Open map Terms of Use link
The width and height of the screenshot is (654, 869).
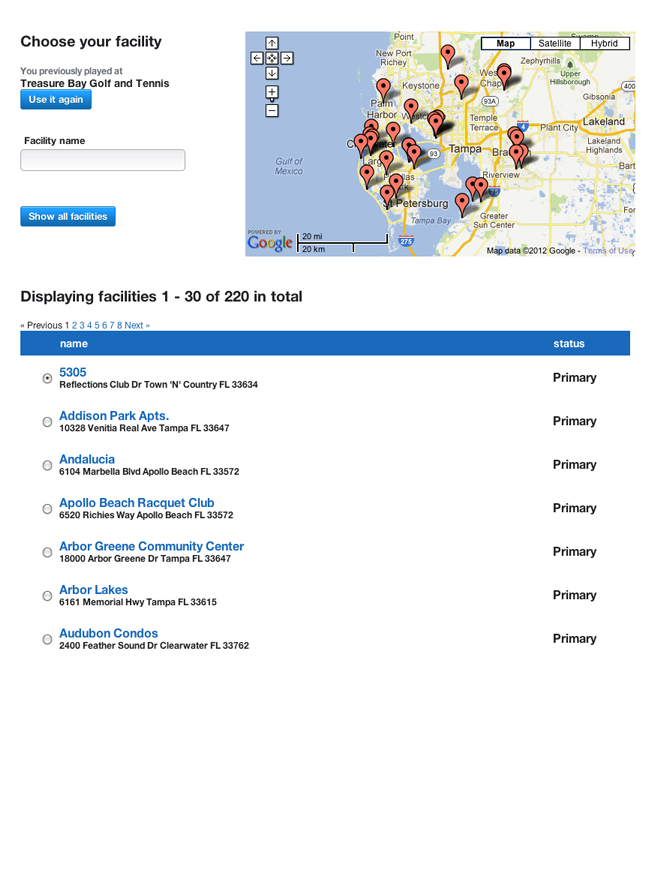click(608, 251)
